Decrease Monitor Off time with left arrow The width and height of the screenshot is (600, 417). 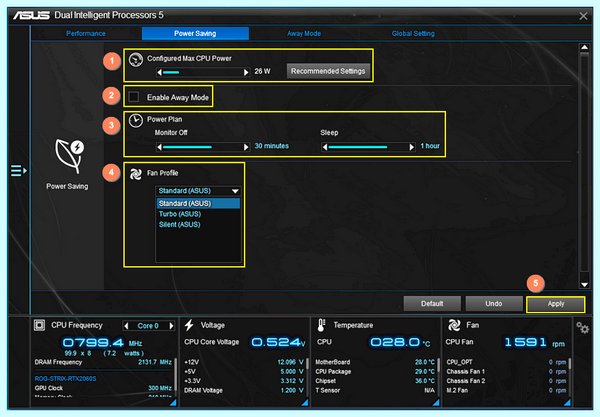(159, 147)
